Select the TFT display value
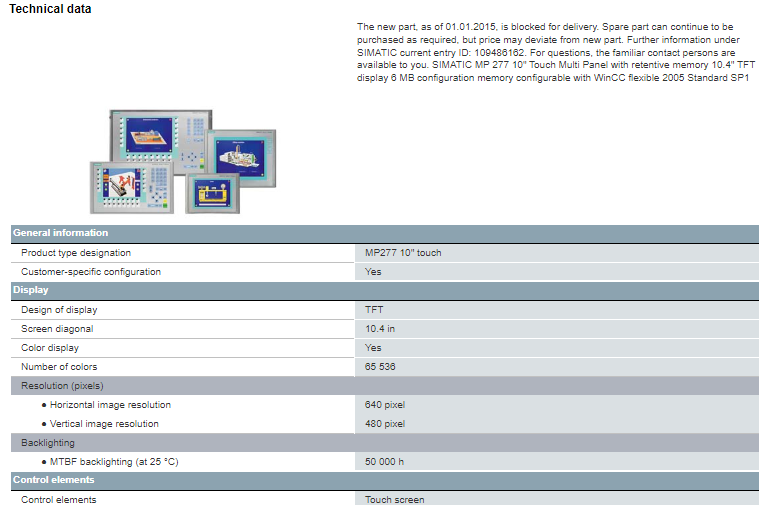This screenshot has height=505, width=759. click(x=374, y=310)
